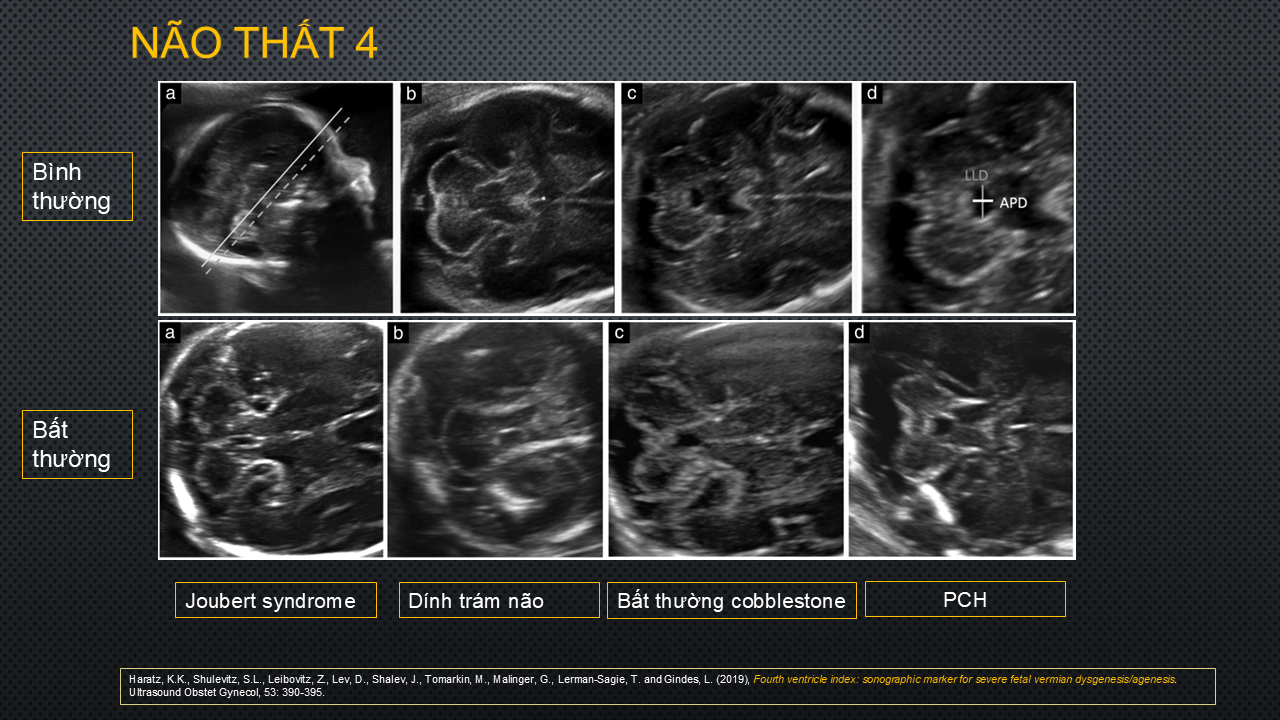1280x720 pixels.
Task: Click normal ultrasound image a with diagonal lines
Action: 277,198
